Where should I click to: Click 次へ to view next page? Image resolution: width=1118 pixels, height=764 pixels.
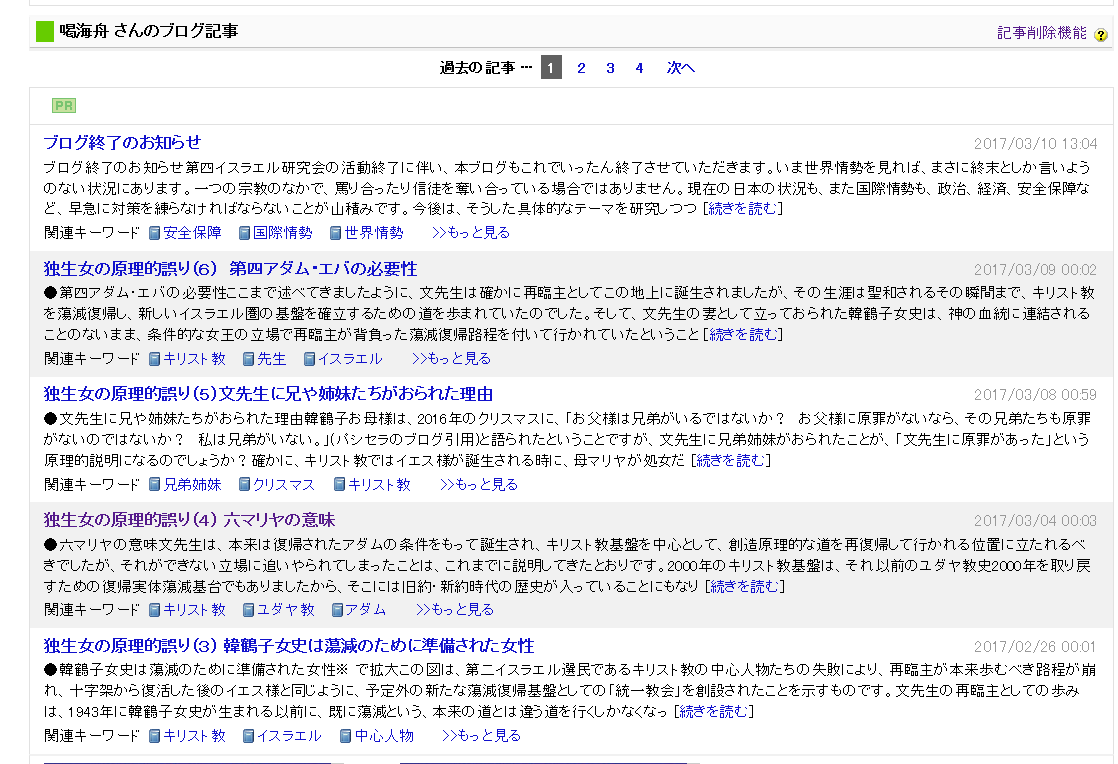coord(681,68)
